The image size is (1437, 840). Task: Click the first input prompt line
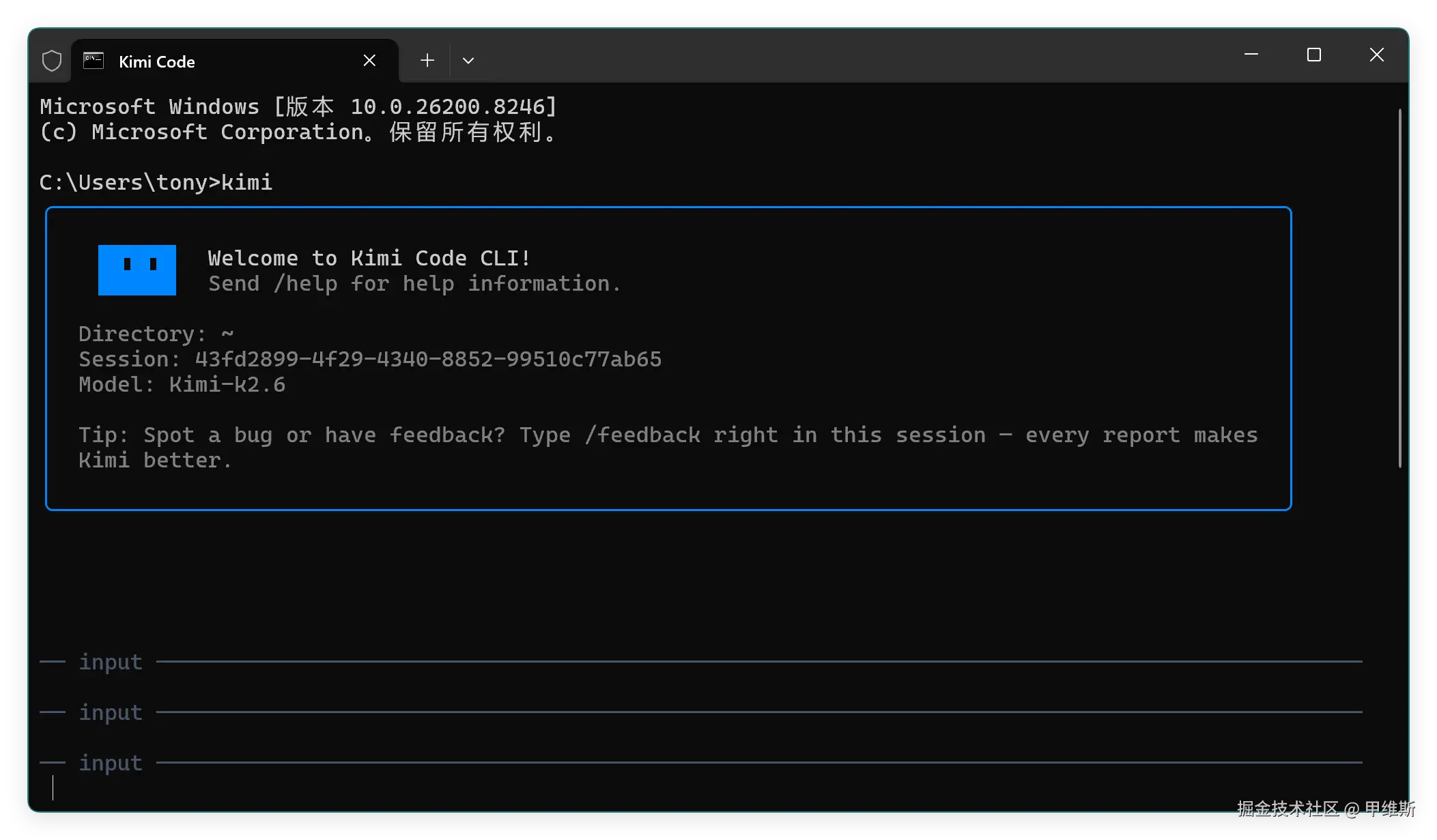click(x=701, y=661)
